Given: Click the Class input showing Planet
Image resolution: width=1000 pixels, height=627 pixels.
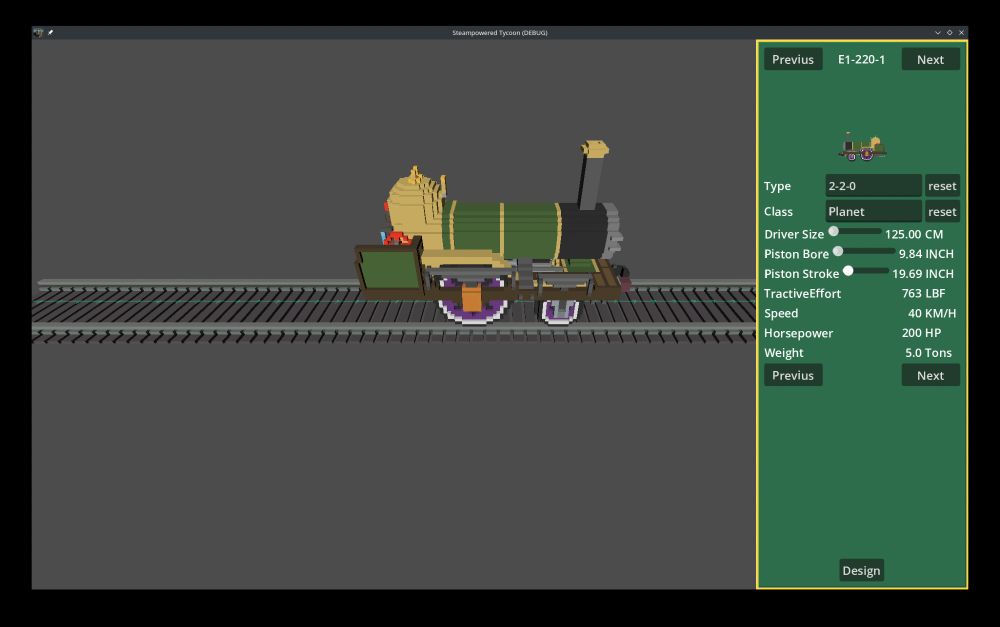Looking at the screenshot, I should (873, 211).
